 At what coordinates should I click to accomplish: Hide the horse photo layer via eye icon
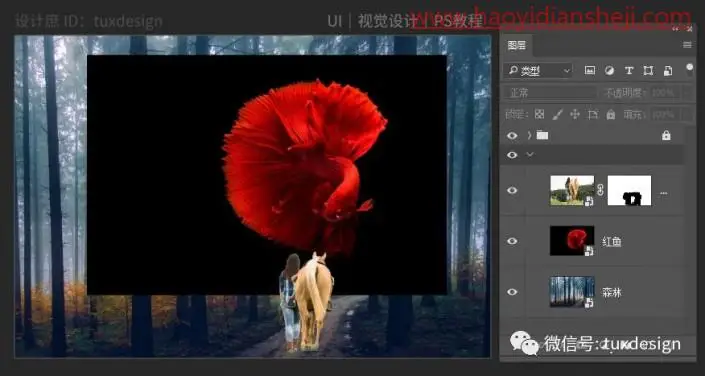click(512, 191)
